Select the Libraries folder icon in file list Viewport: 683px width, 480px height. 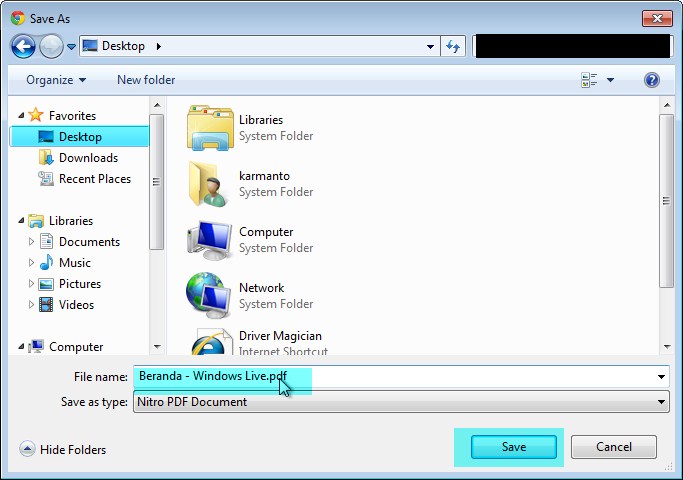click(210, 128)
